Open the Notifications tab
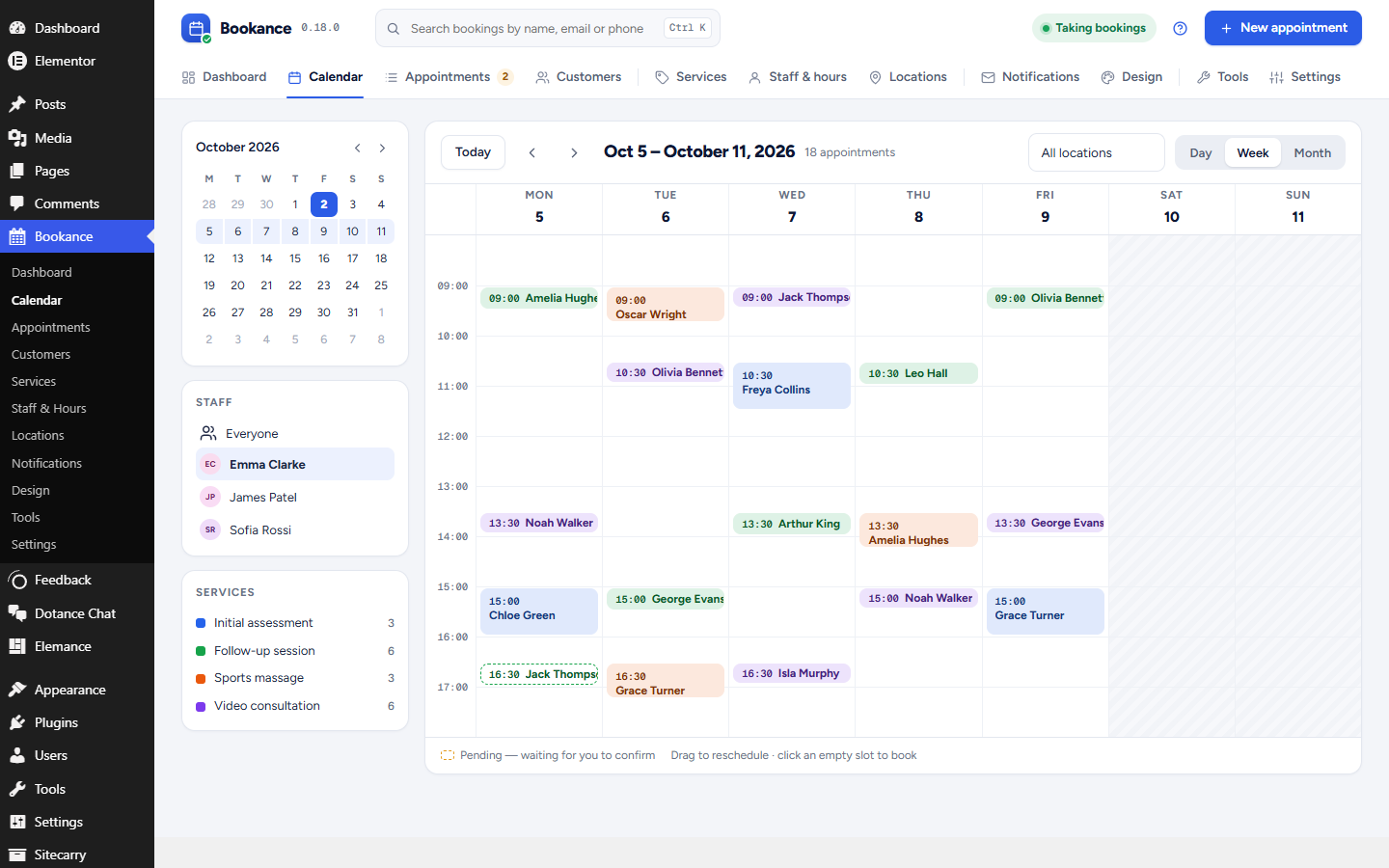 (x=1030, y=77)
